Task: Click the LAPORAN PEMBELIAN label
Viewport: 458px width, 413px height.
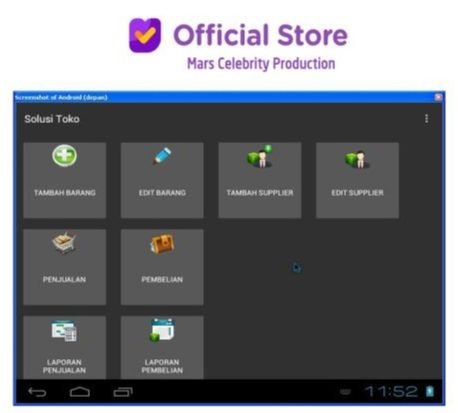Action: 162,366
